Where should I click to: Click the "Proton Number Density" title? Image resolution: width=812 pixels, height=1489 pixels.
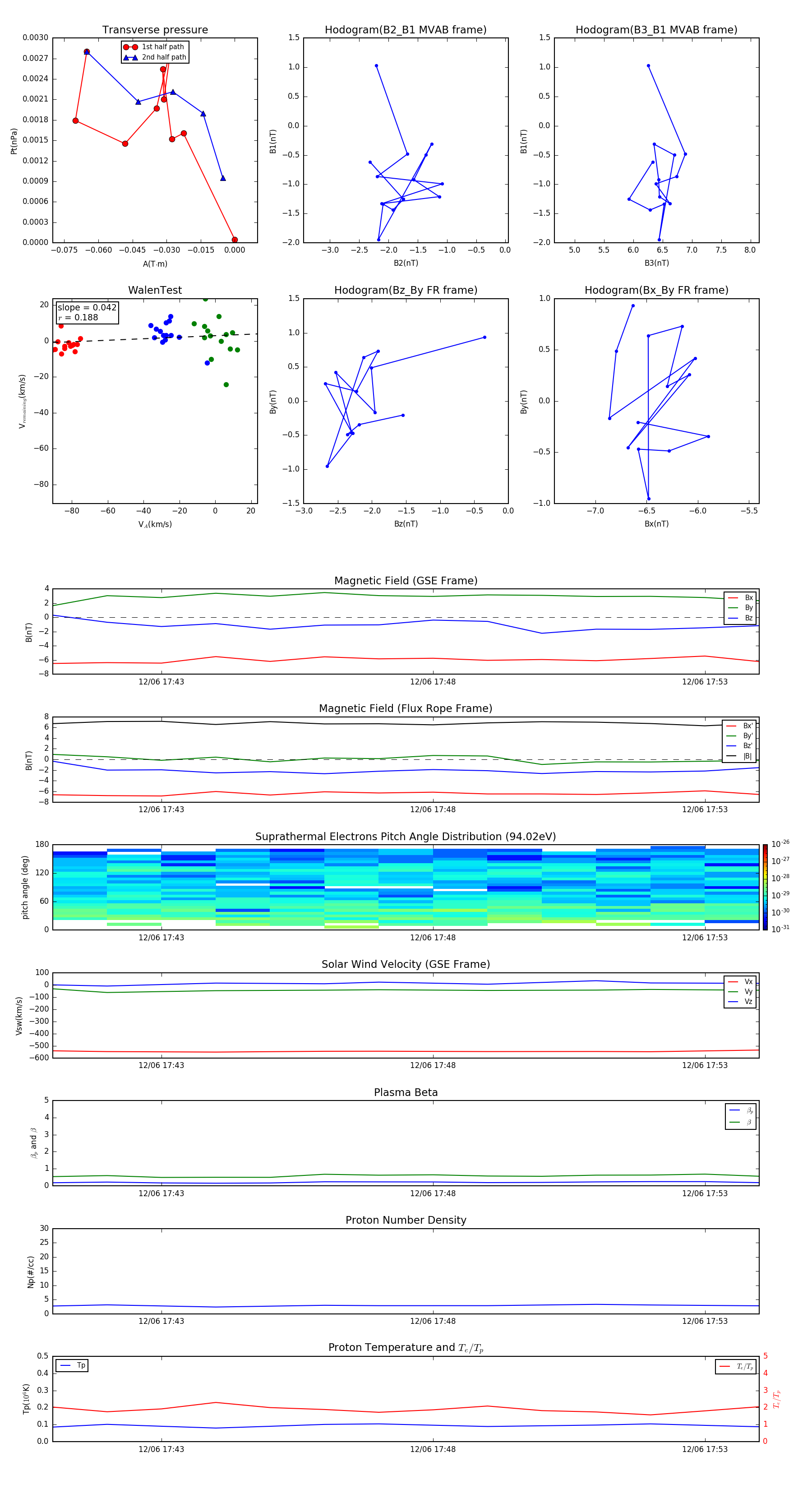pyautogui.click(x=406, y=1221)
